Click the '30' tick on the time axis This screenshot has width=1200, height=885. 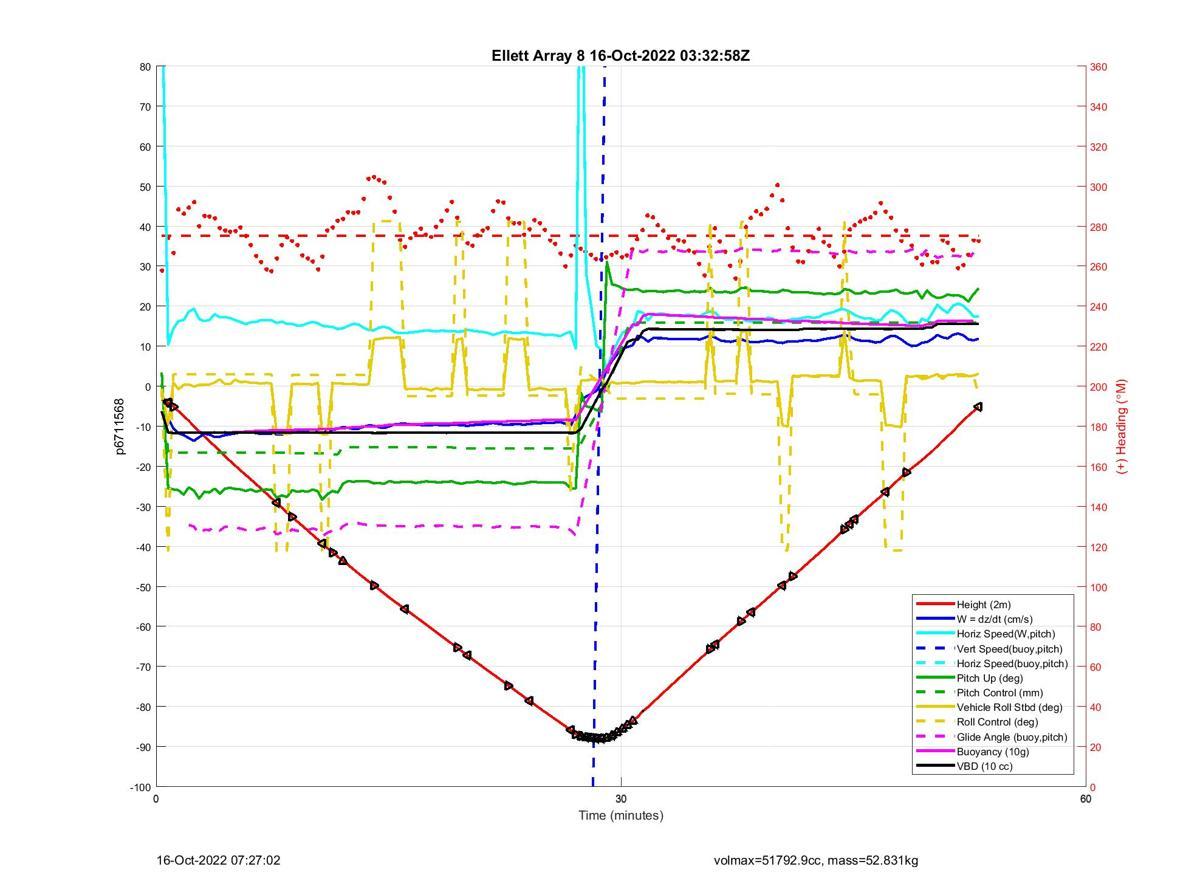621,799
